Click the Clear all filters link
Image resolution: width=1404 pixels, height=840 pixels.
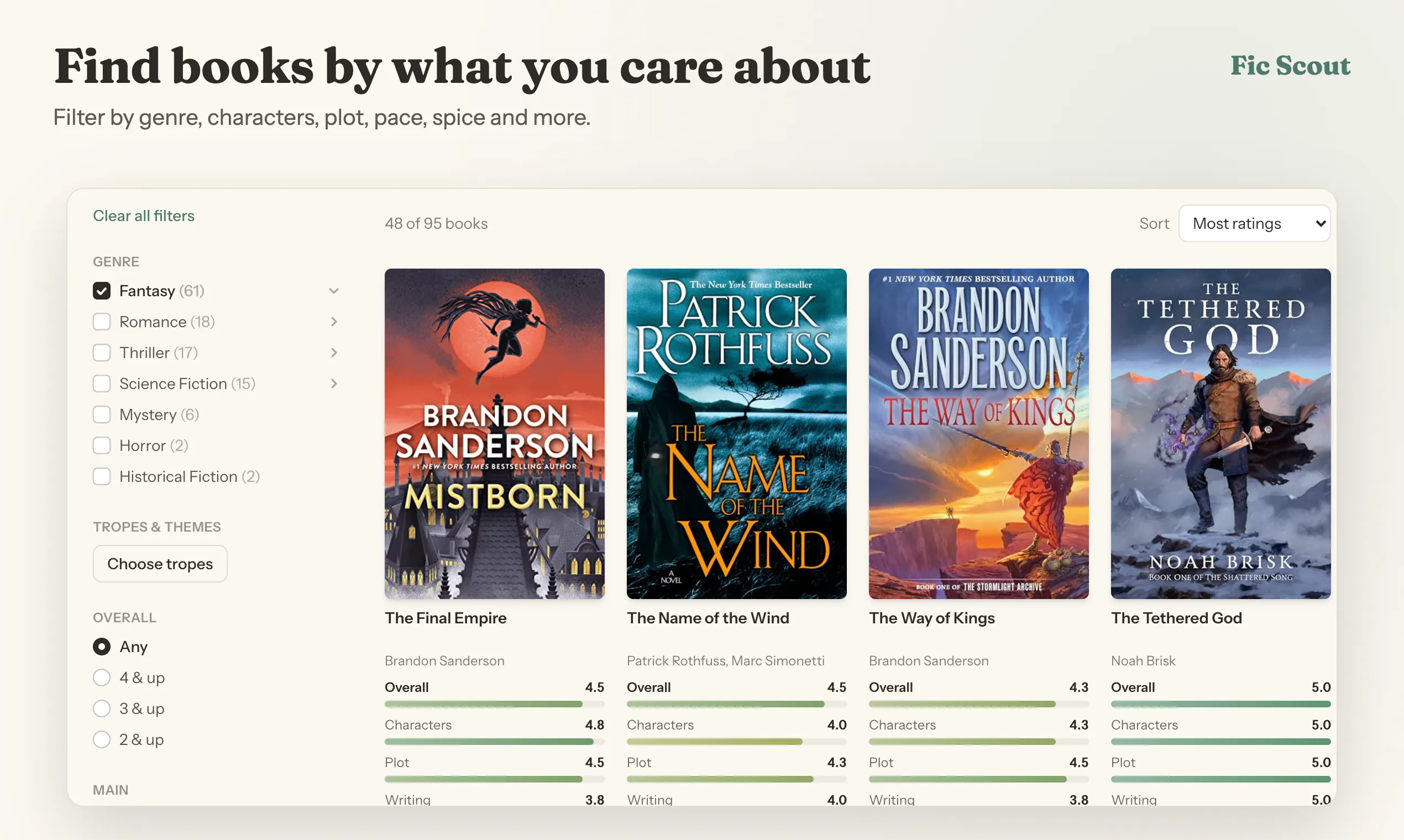(x=143, y=216)
